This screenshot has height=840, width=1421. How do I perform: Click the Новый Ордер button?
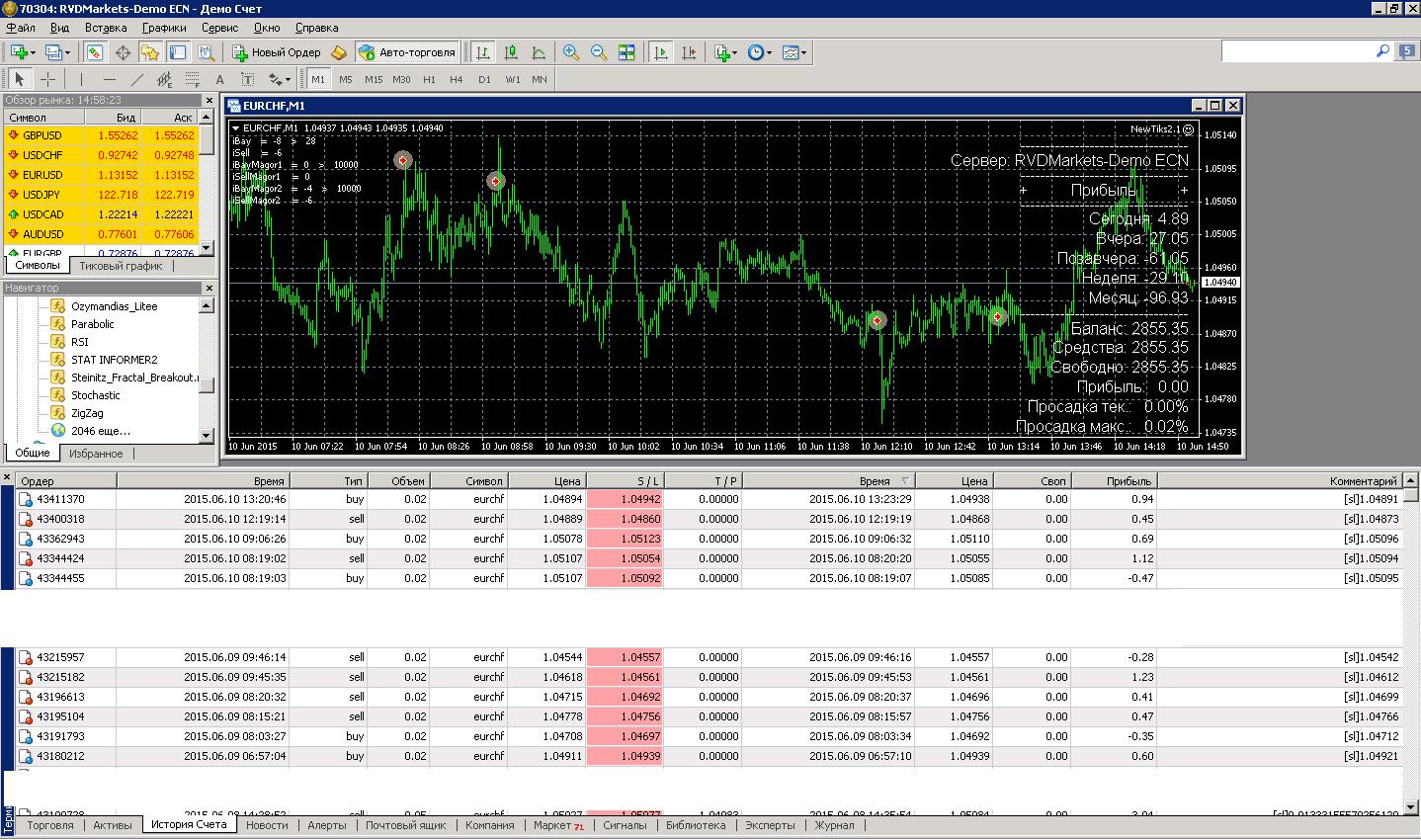coord(276,52)
